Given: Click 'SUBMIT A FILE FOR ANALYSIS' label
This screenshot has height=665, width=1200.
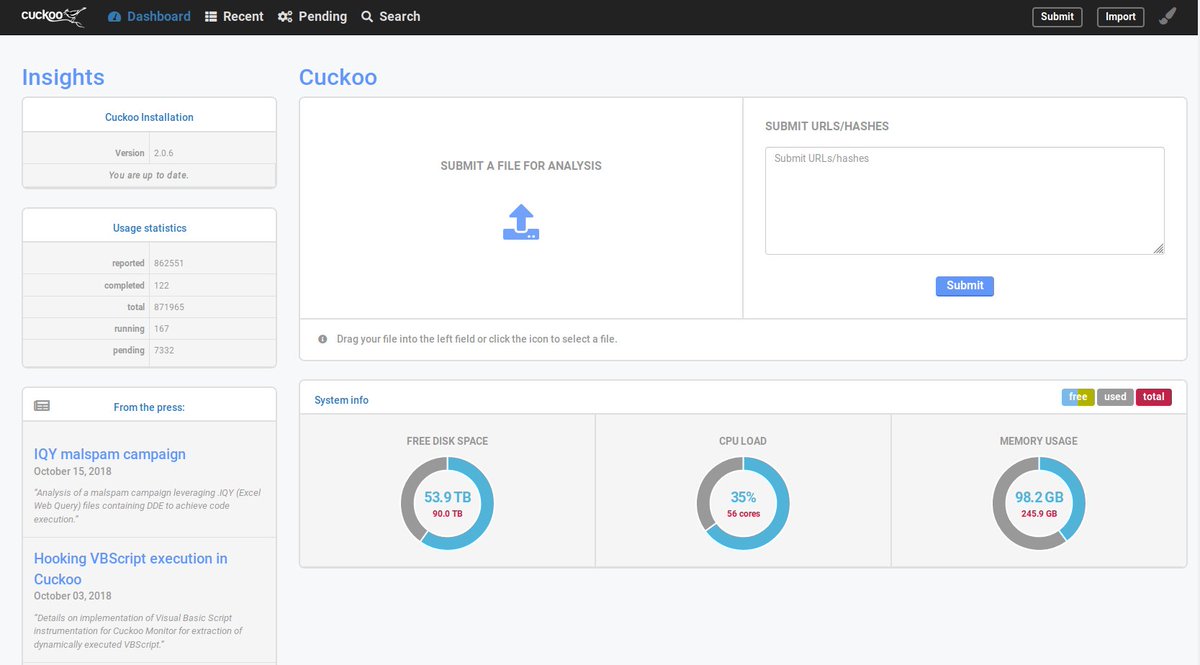Looking at the screenshot, I should pos(521,166).
